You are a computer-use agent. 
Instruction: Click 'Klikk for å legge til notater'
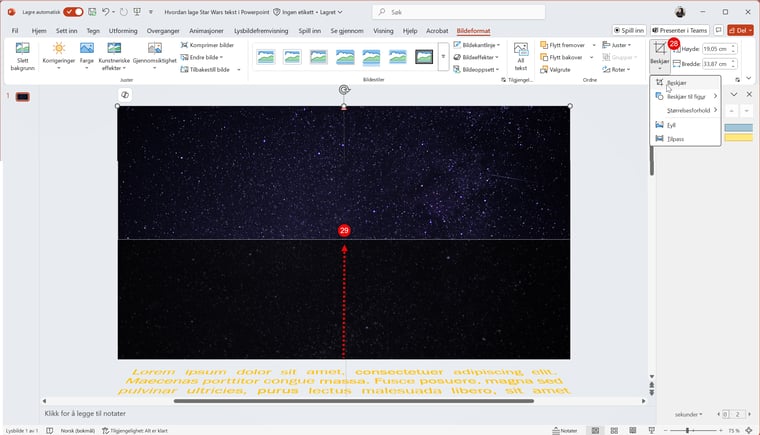[85, 413]
